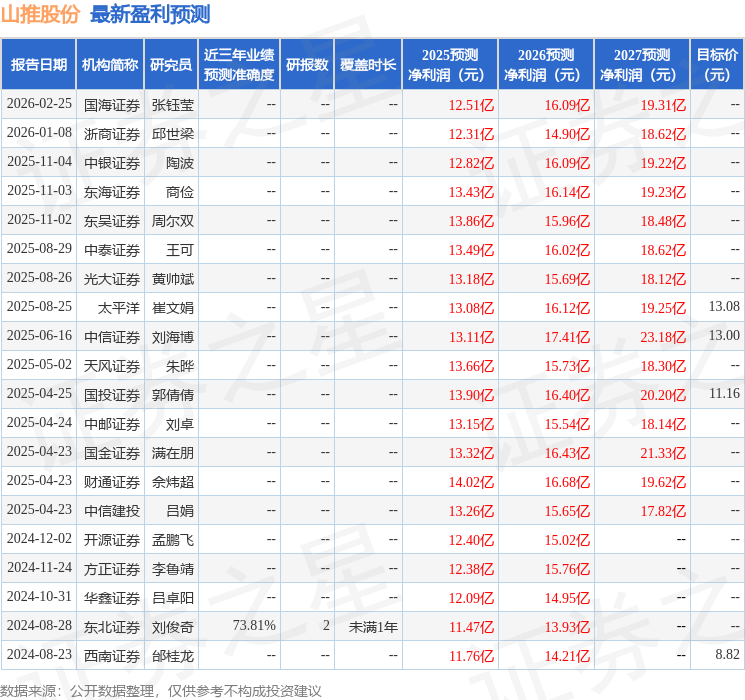745x700 pixels.
Task: Click the 未满1年 coverage duration cell
Action: click(x=373, y=626)
